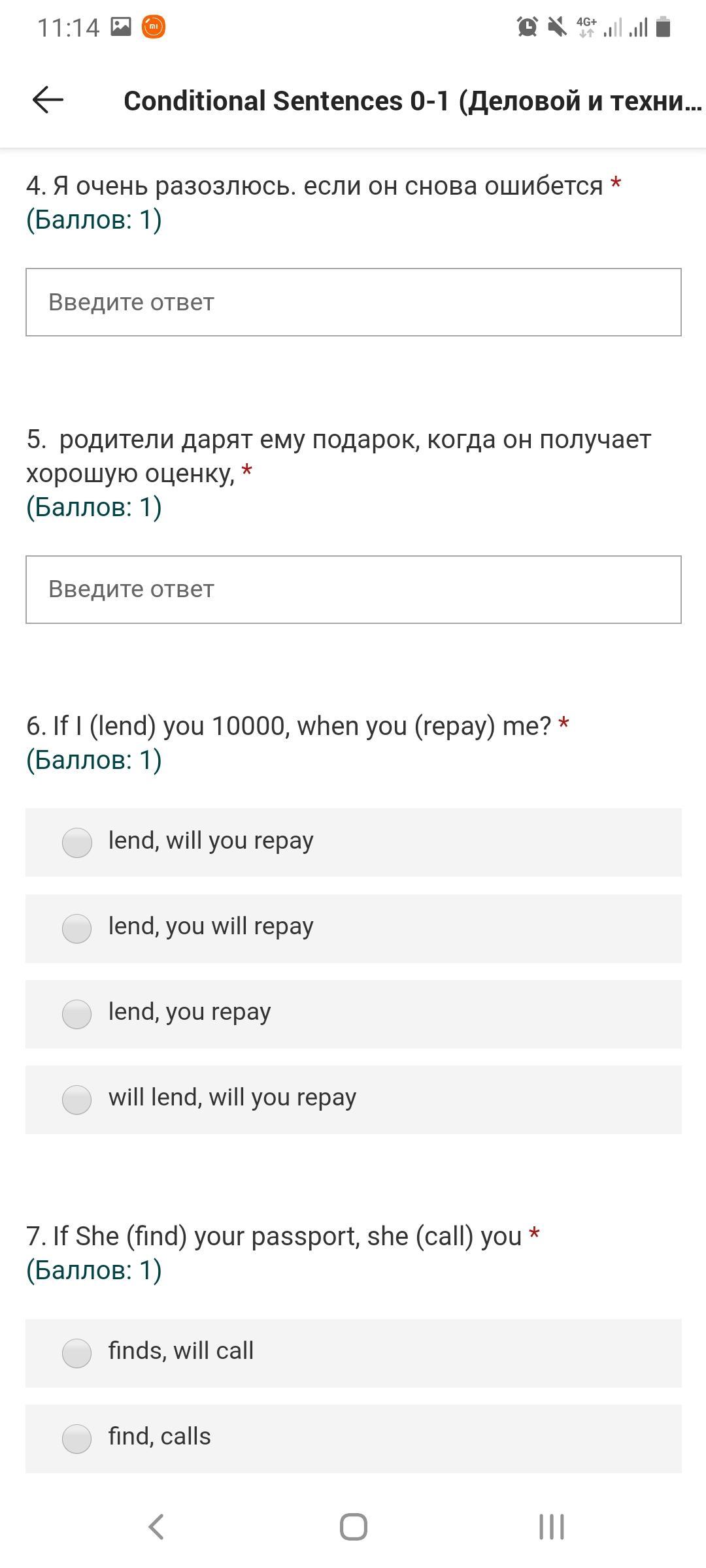This screenshot has height=1568, width=706.
Task: Tap the alarm clock status icon
Action: click(x=527, y=27)
